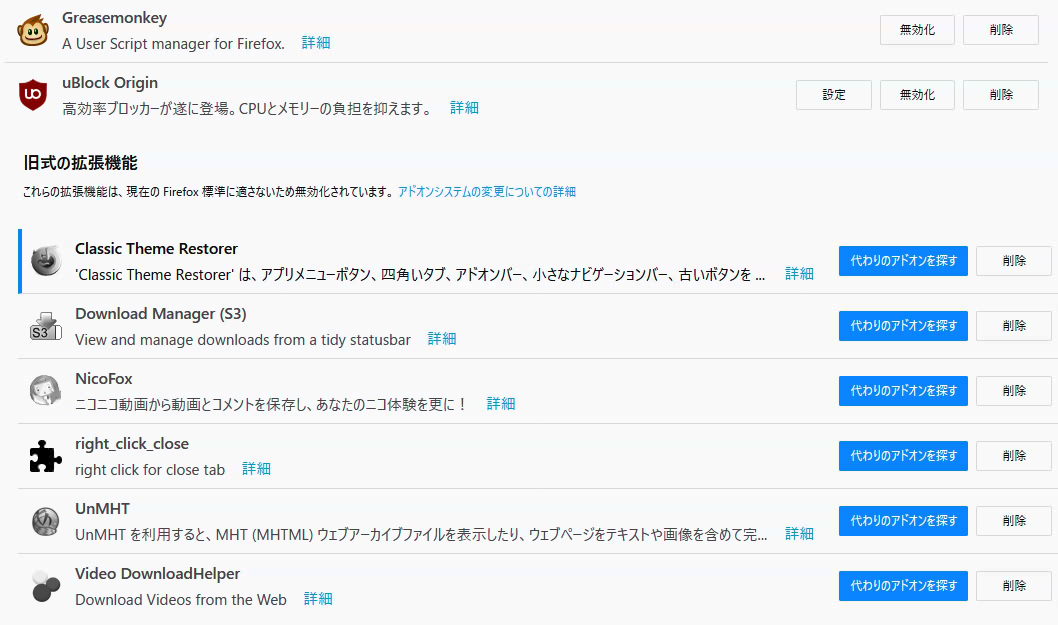Select the UnMHT title
The width and height of the screenshot is (1058, 625).
point(103,509)
